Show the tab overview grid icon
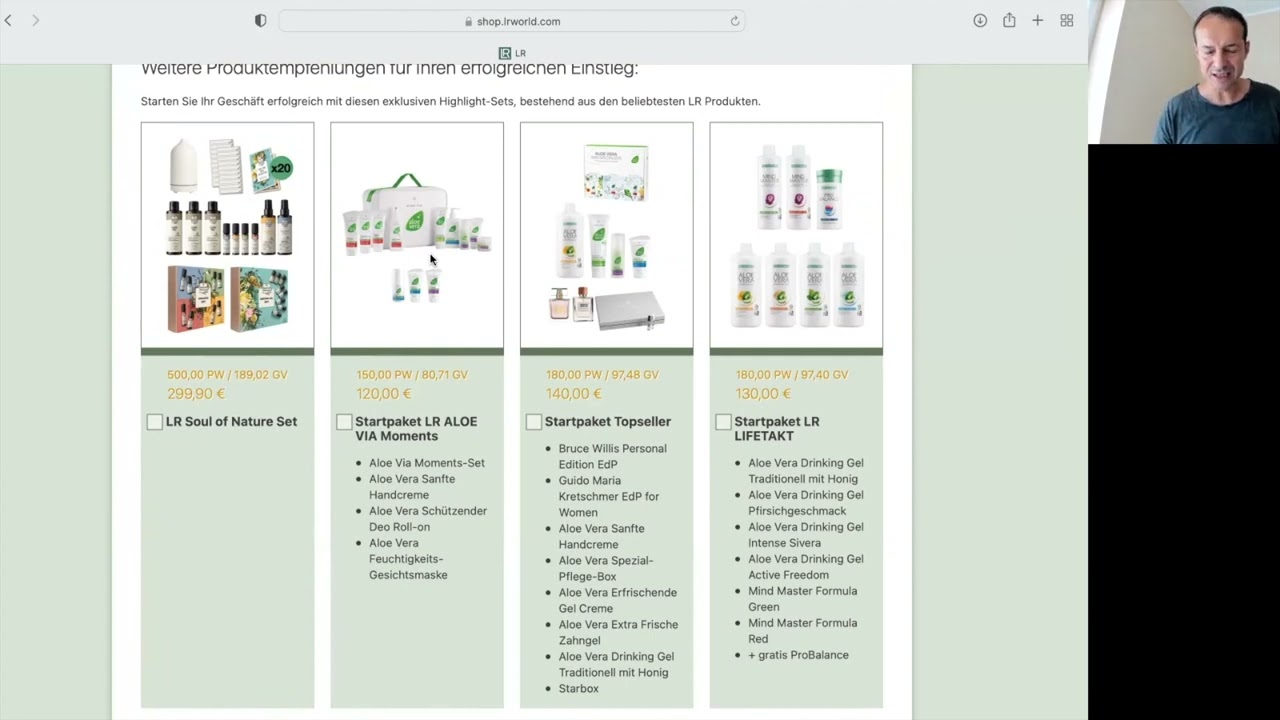 coord(1067,21)
